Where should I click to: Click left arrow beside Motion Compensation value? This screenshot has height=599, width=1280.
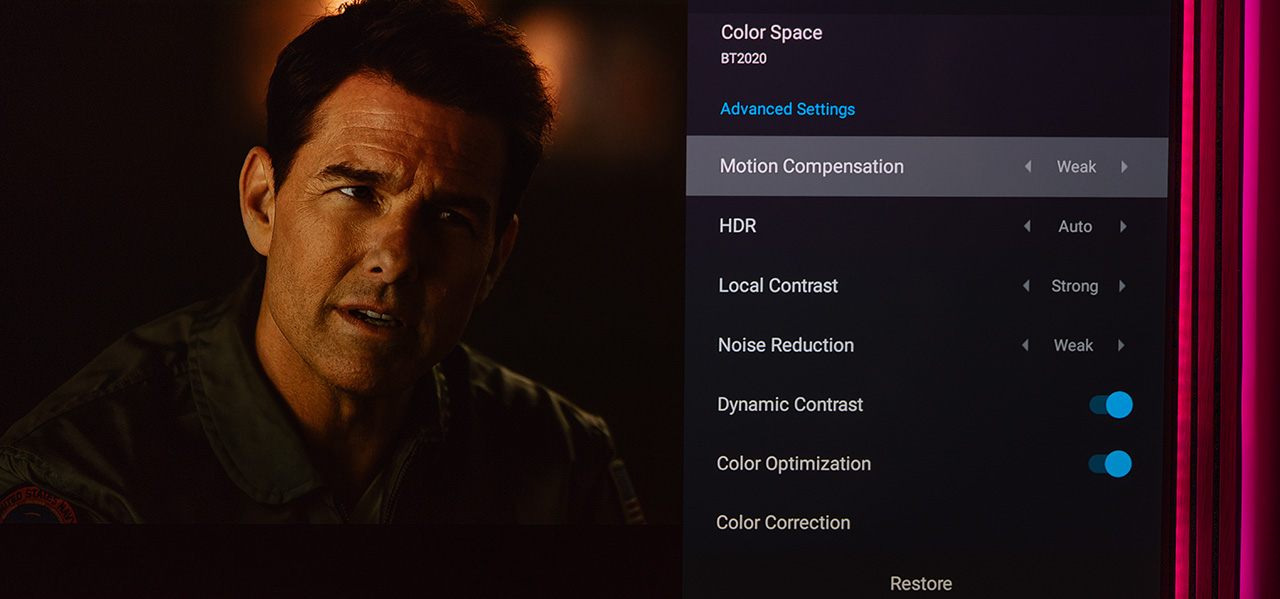tap(1028, 167)
